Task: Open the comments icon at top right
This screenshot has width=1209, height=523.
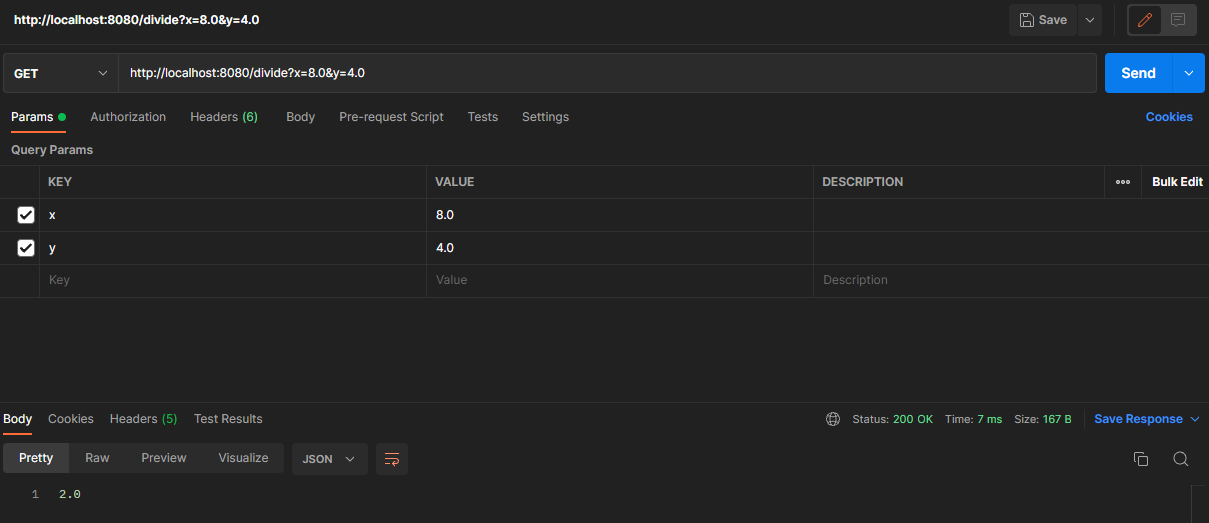Action: (x=1179, y=20)
